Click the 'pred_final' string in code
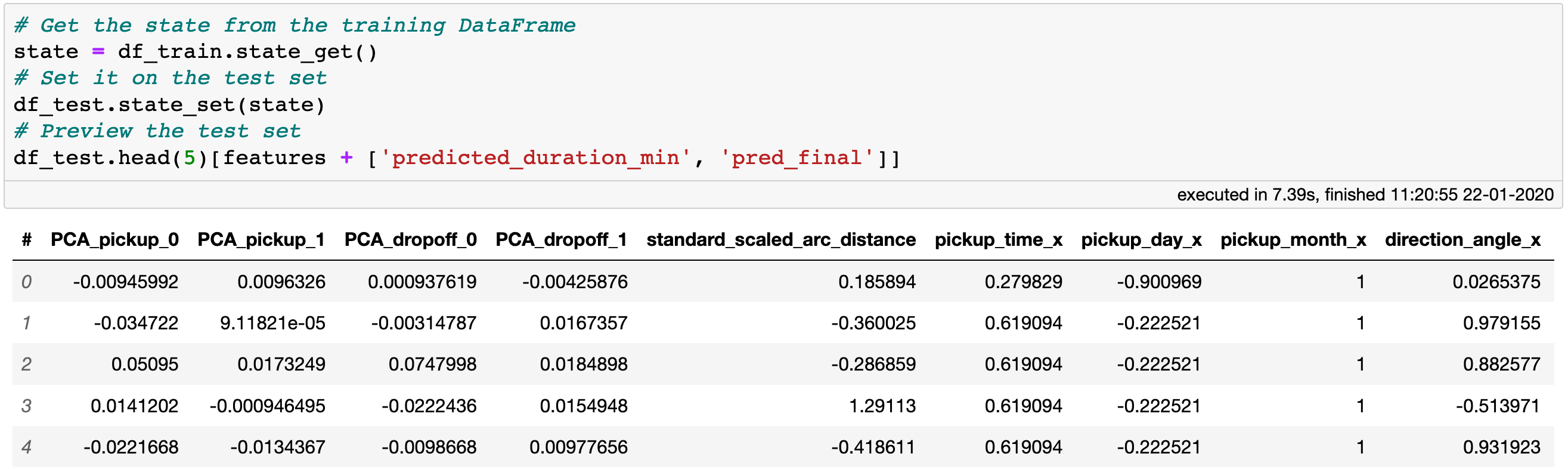Viewport: 1568px width, 469px height. click(x=797, y=158)
